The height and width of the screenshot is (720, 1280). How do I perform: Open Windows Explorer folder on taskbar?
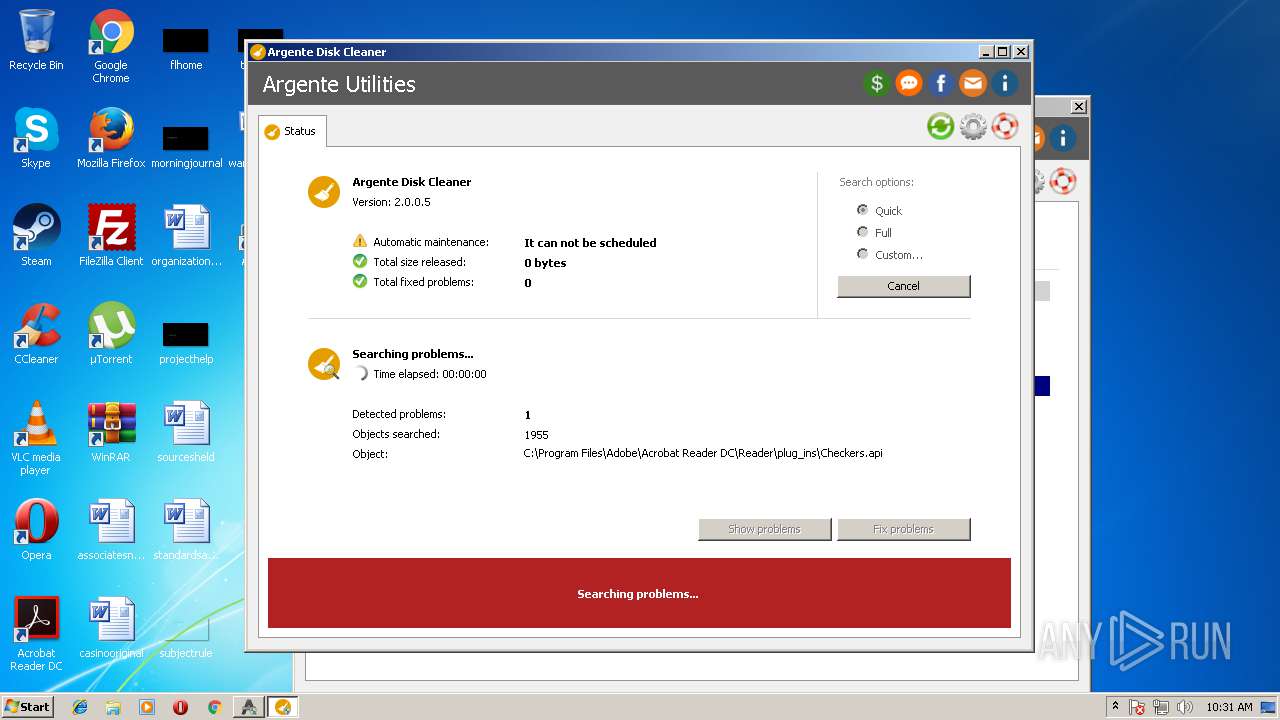pos(113,707)
